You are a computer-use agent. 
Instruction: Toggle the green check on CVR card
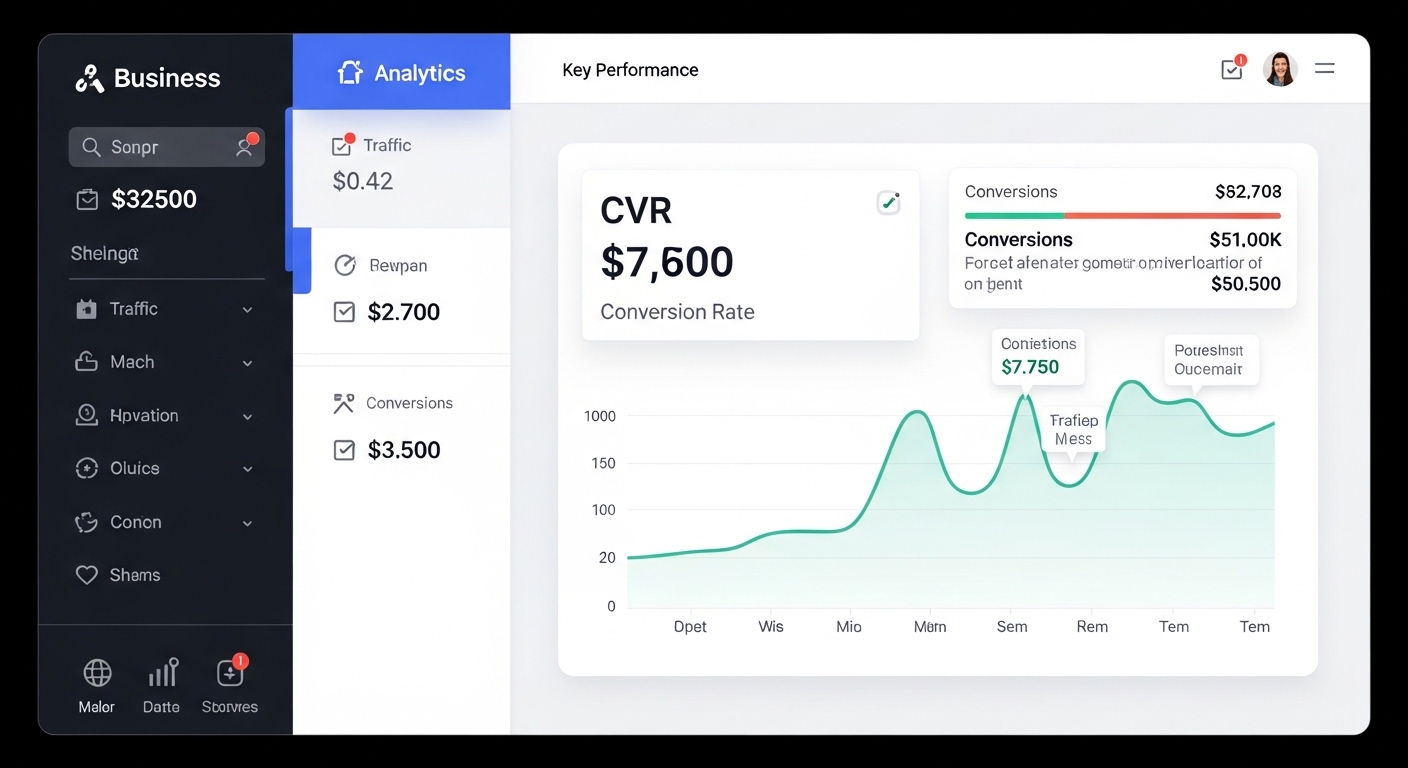[x=888, y=203]
